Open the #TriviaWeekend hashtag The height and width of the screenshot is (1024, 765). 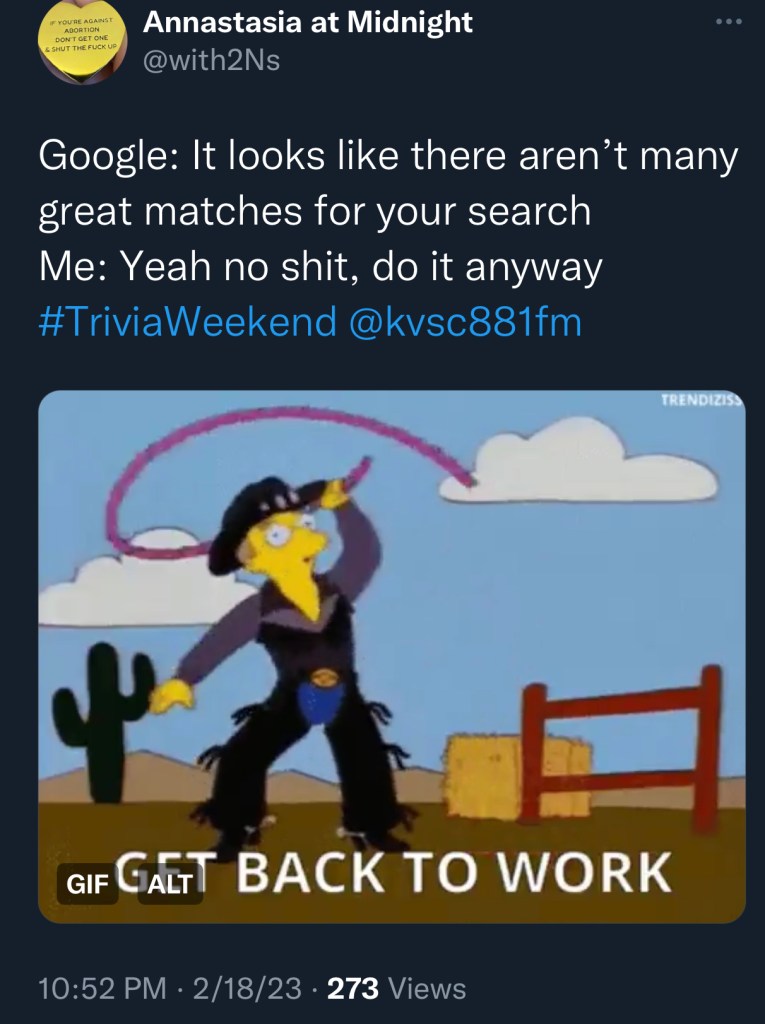point(188,323)
